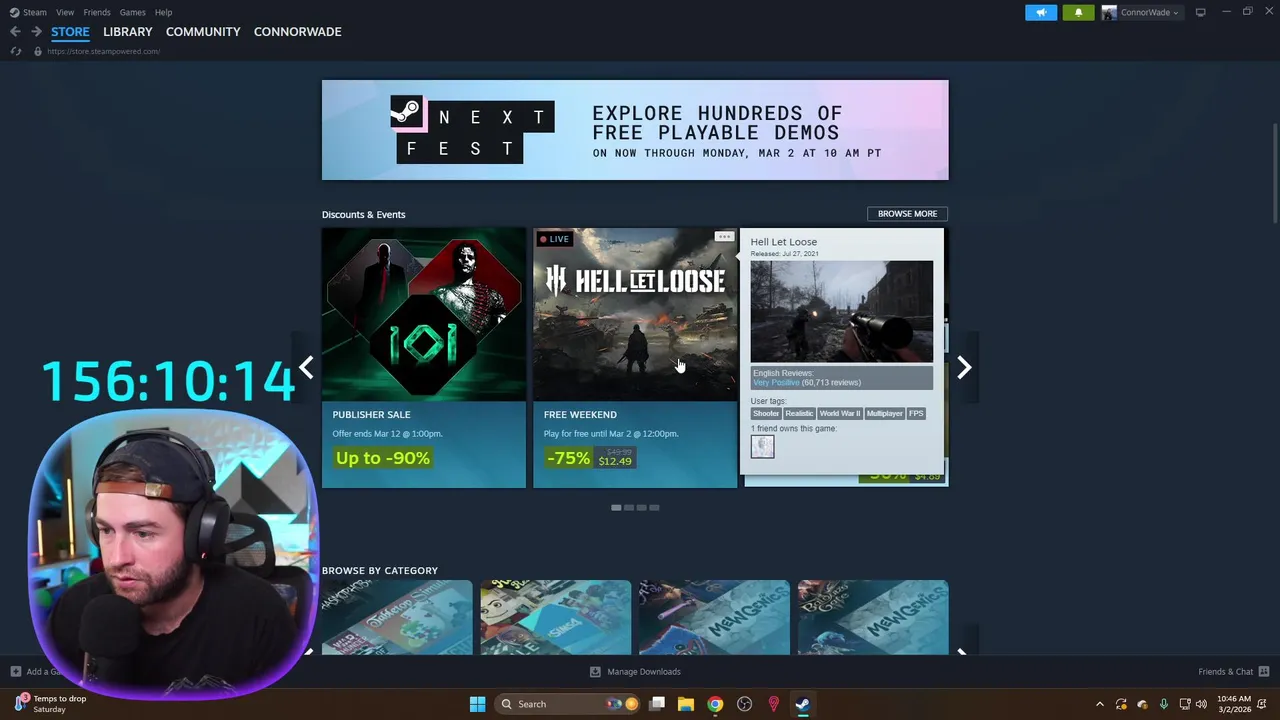Click the BROWSE MORE button
1280x720 pixels.
tap(907, 214)
